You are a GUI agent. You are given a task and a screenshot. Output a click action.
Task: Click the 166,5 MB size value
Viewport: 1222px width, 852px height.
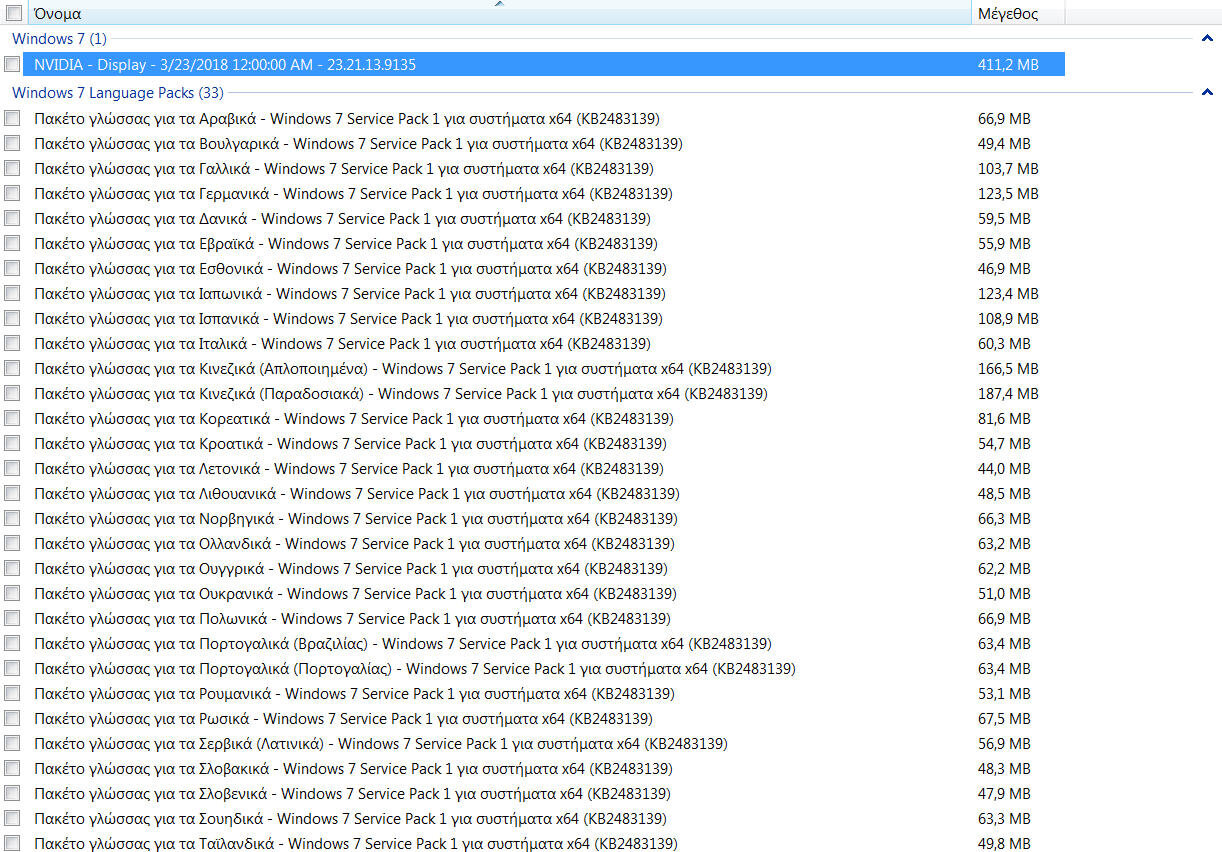1008,368
